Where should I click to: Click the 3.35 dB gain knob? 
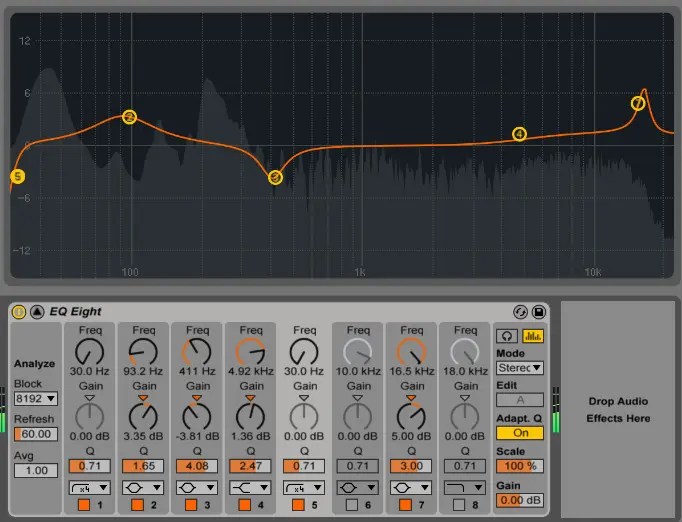coord(143,416)
